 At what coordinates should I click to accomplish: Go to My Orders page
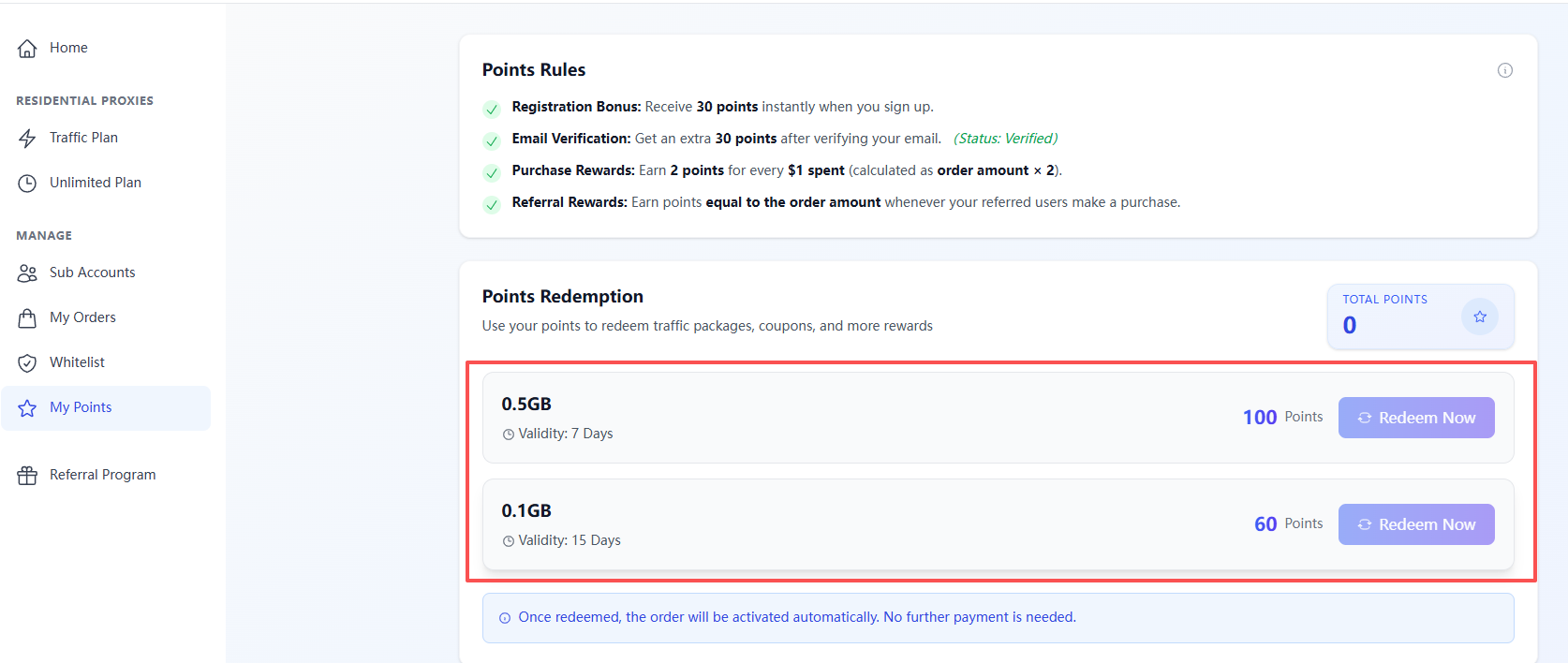coord(82,317)
